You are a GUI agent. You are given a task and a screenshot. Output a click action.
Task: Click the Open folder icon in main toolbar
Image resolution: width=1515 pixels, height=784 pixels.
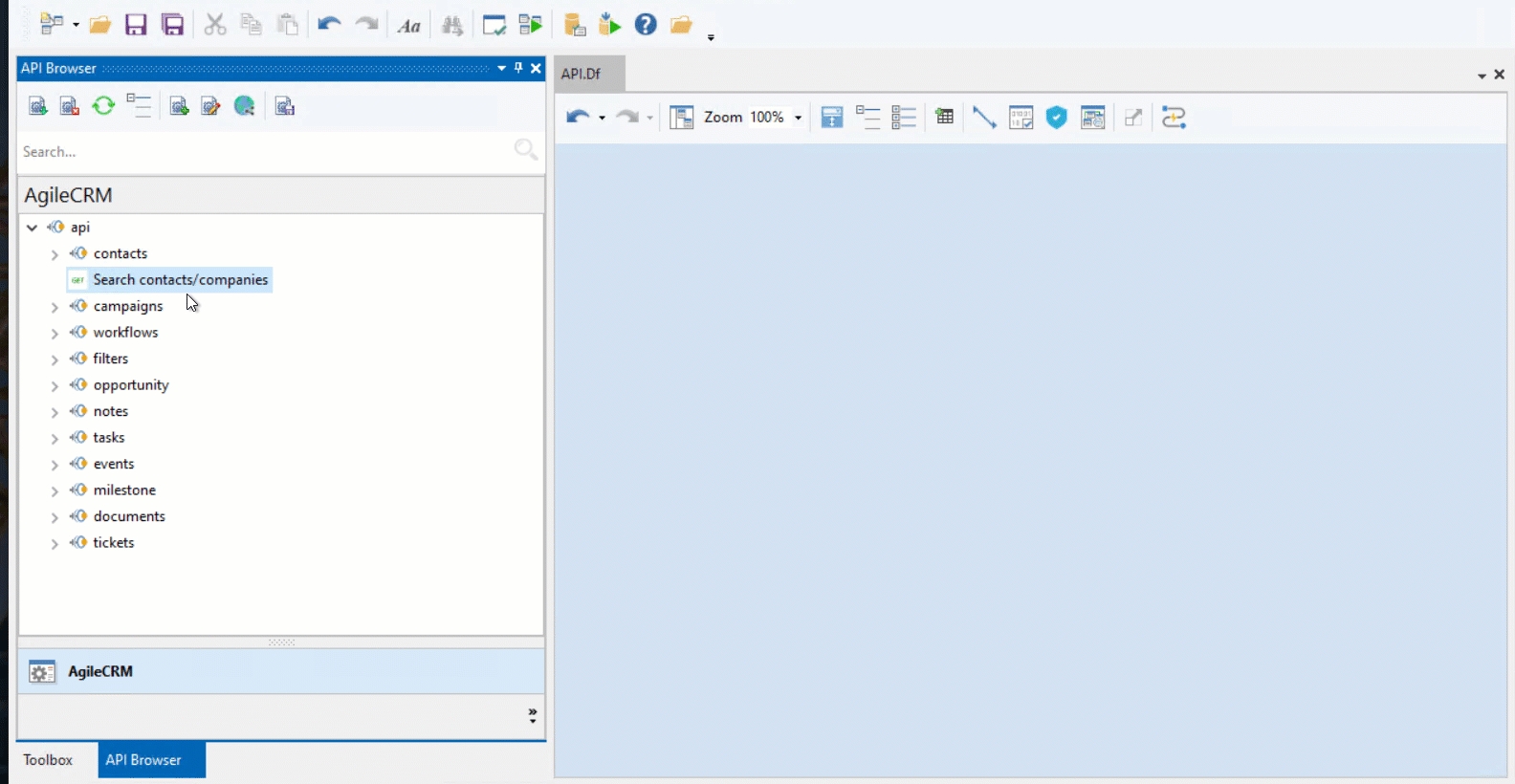click(100, 25)
